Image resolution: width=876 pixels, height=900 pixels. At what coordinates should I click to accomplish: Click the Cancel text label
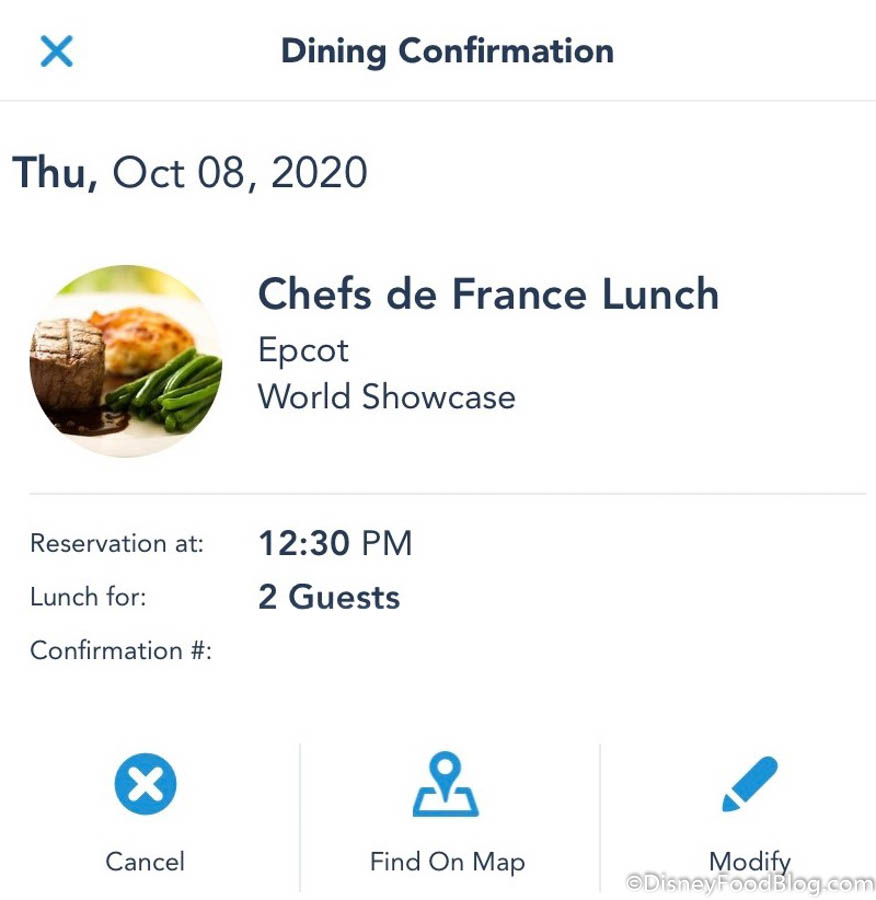tap(145, 862)
